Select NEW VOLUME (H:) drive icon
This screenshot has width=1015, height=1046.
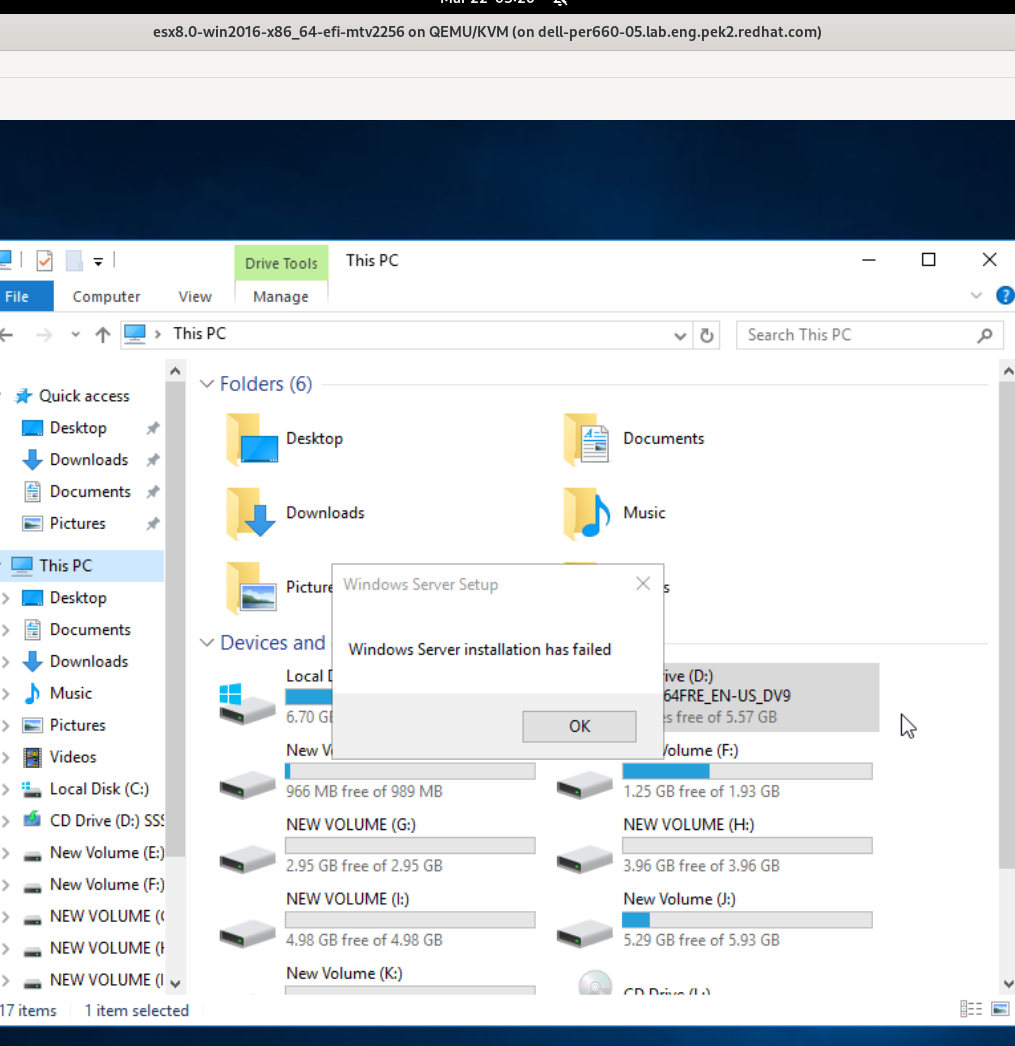pyautogui.click(x=584, y=859)
